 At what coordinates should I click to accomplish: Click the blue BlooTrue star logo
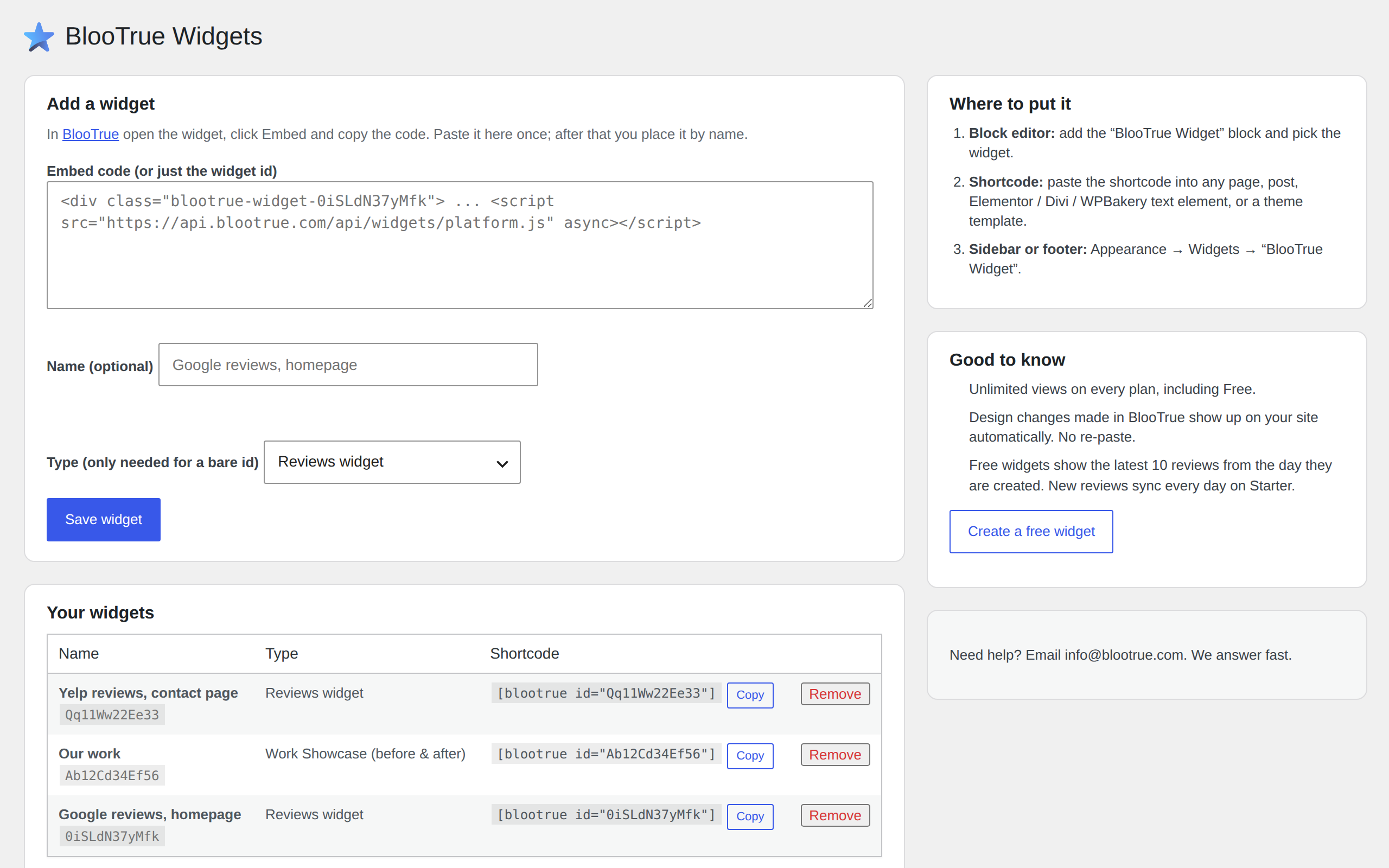point(39,37)
